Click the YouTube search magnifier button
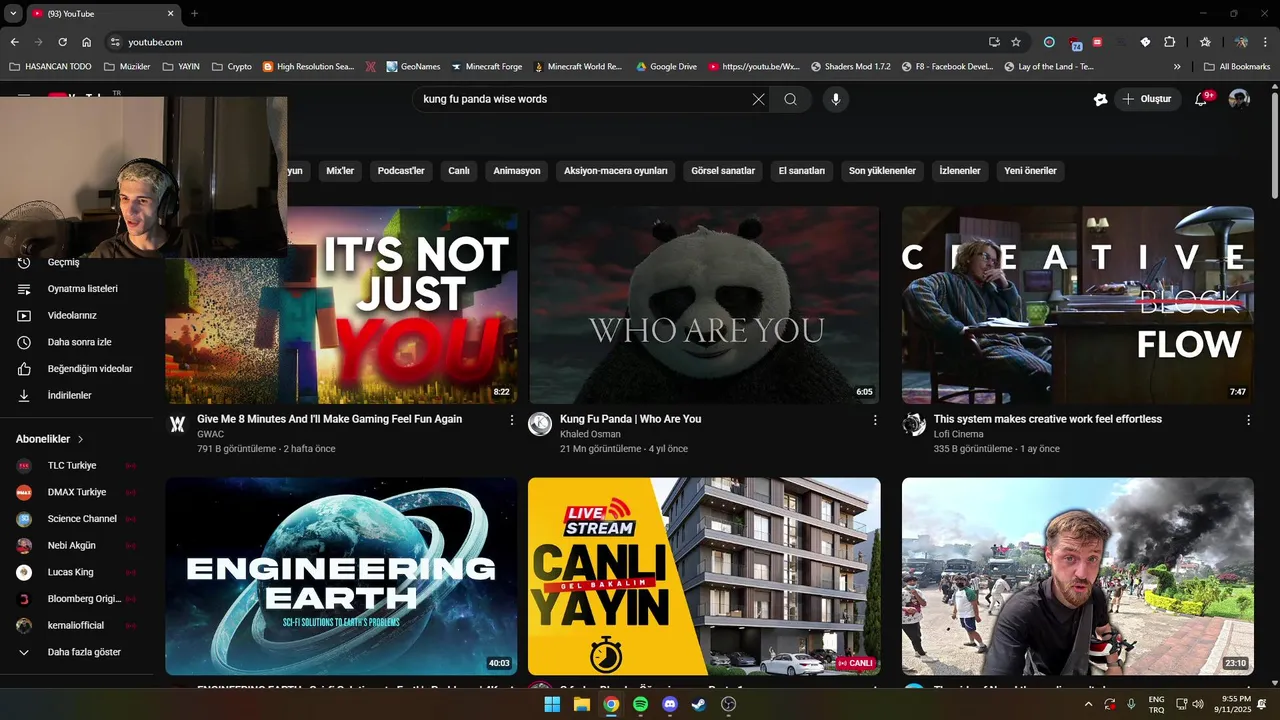The height and width of the screenshot is (720, 1280). tap(790, 99)
